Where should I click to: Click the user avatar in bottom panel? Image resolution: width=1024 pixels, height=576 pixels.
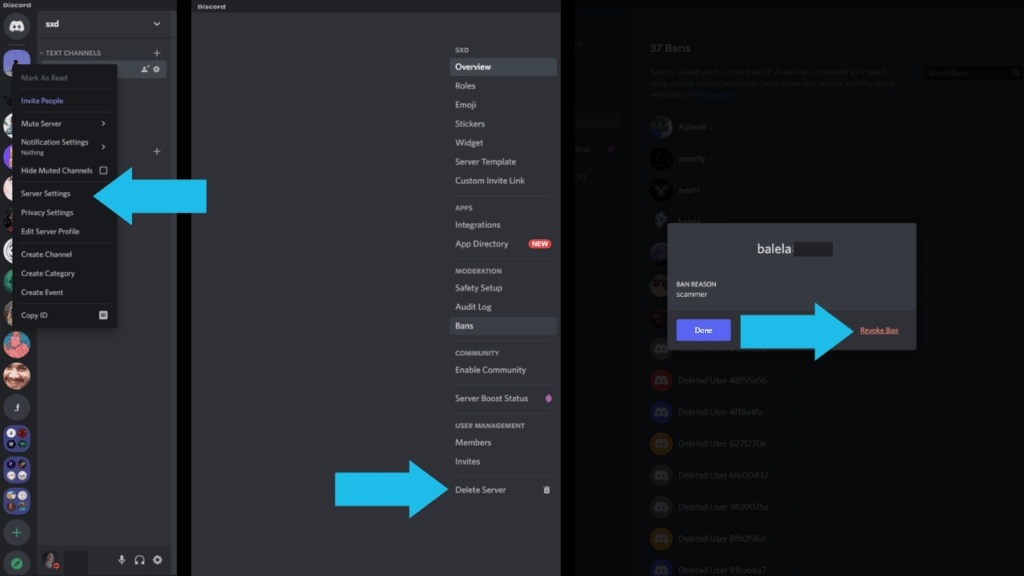click(50, 560)
